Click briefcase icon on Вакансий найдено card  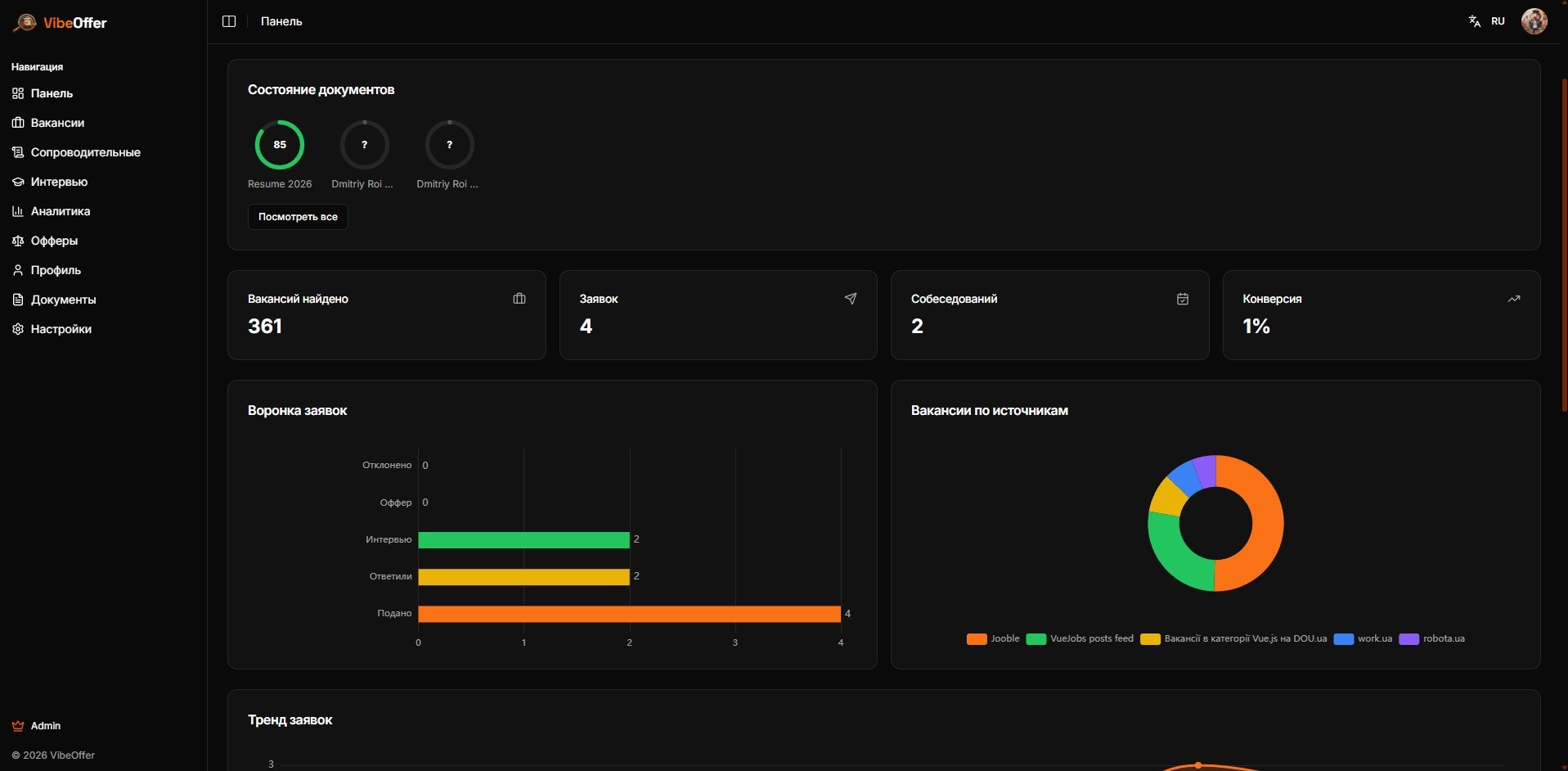click(519, 299)
